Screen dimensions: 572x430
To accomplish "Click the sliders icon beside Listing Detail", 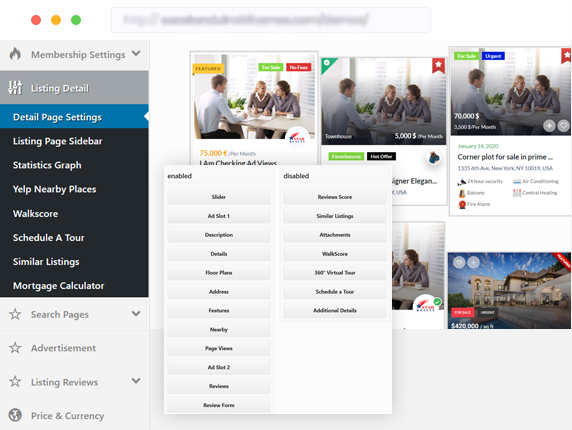I will tap(15, 88).
